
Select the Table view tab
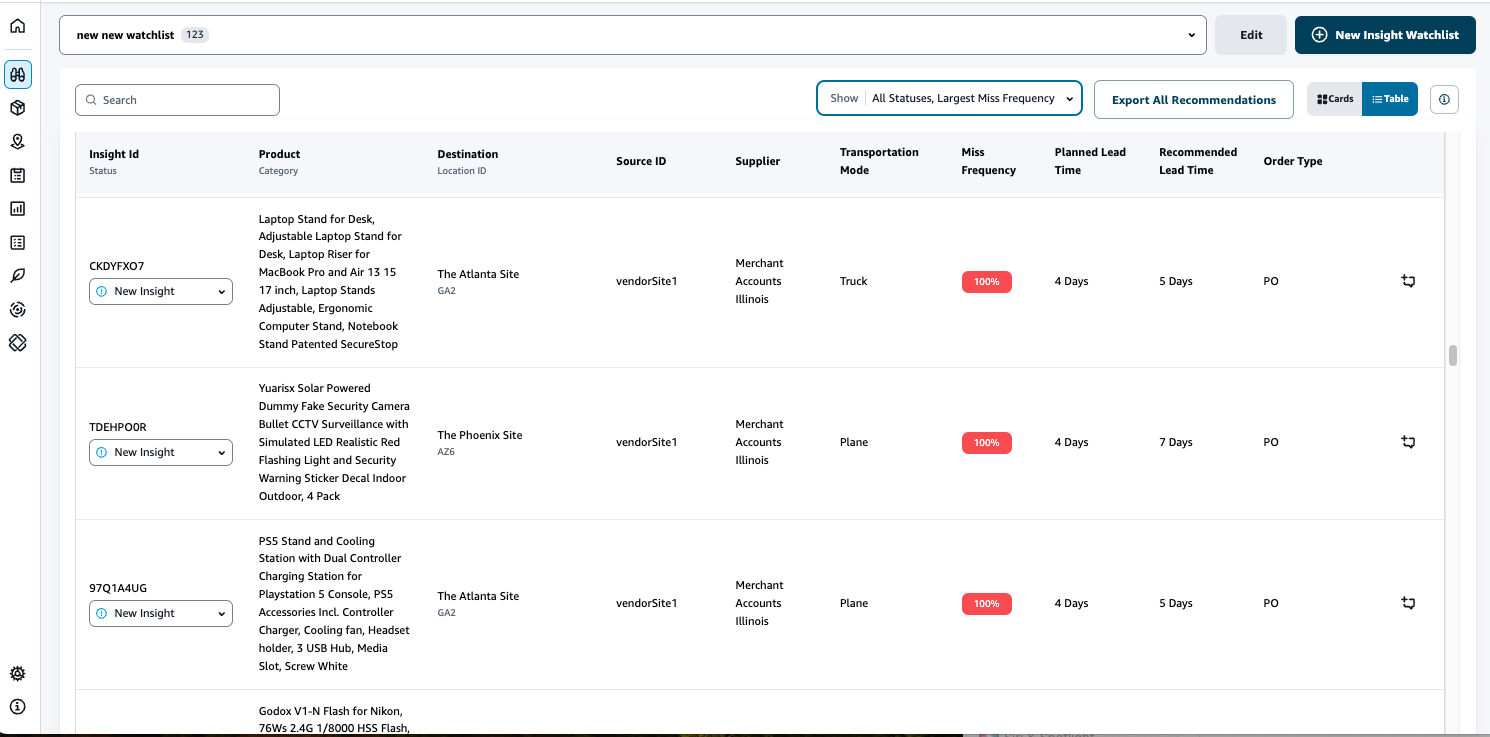(x=1389, y=98)
